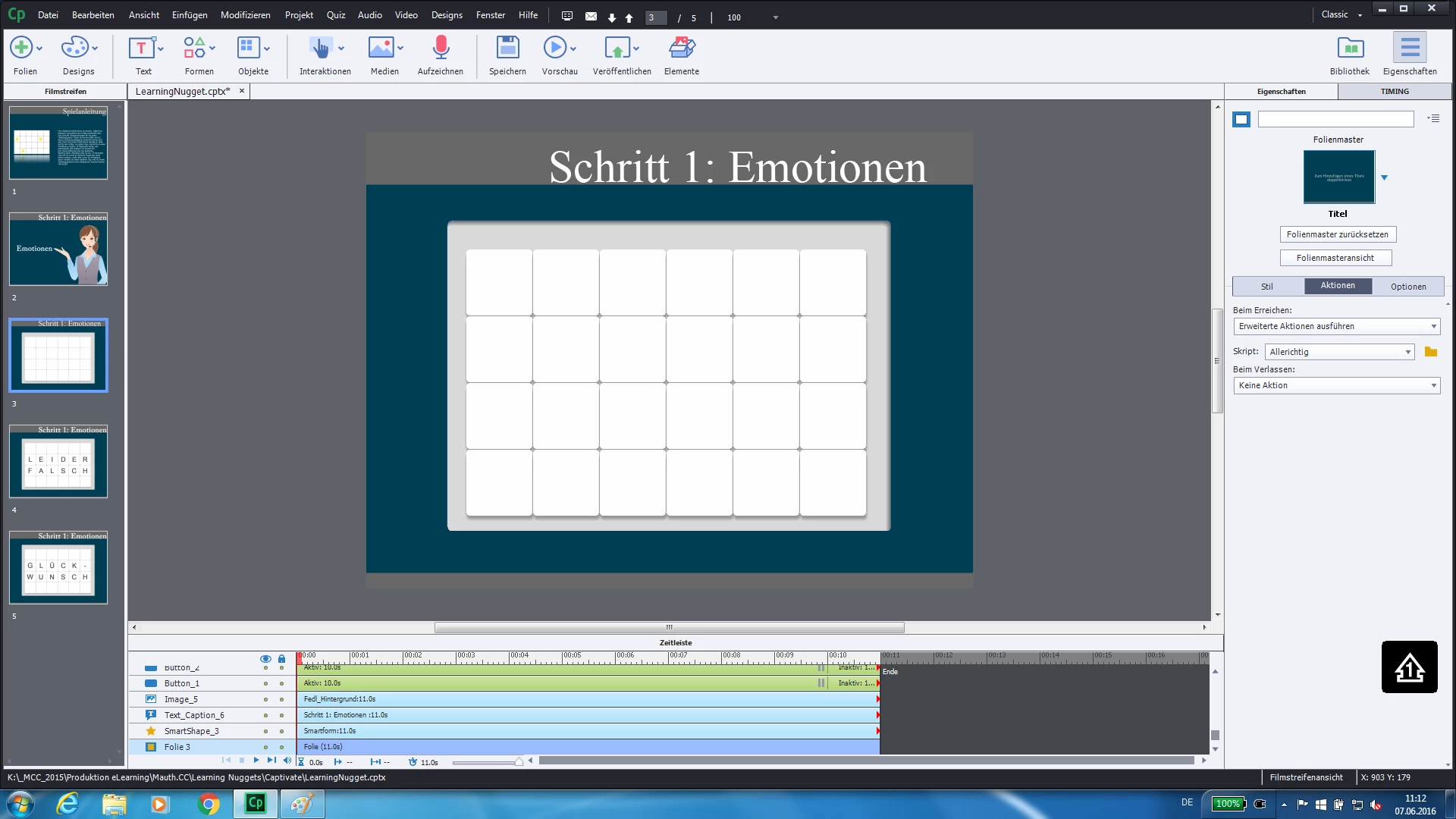
Task: Switch to the TIMING tab
Action: (1394, 91)
